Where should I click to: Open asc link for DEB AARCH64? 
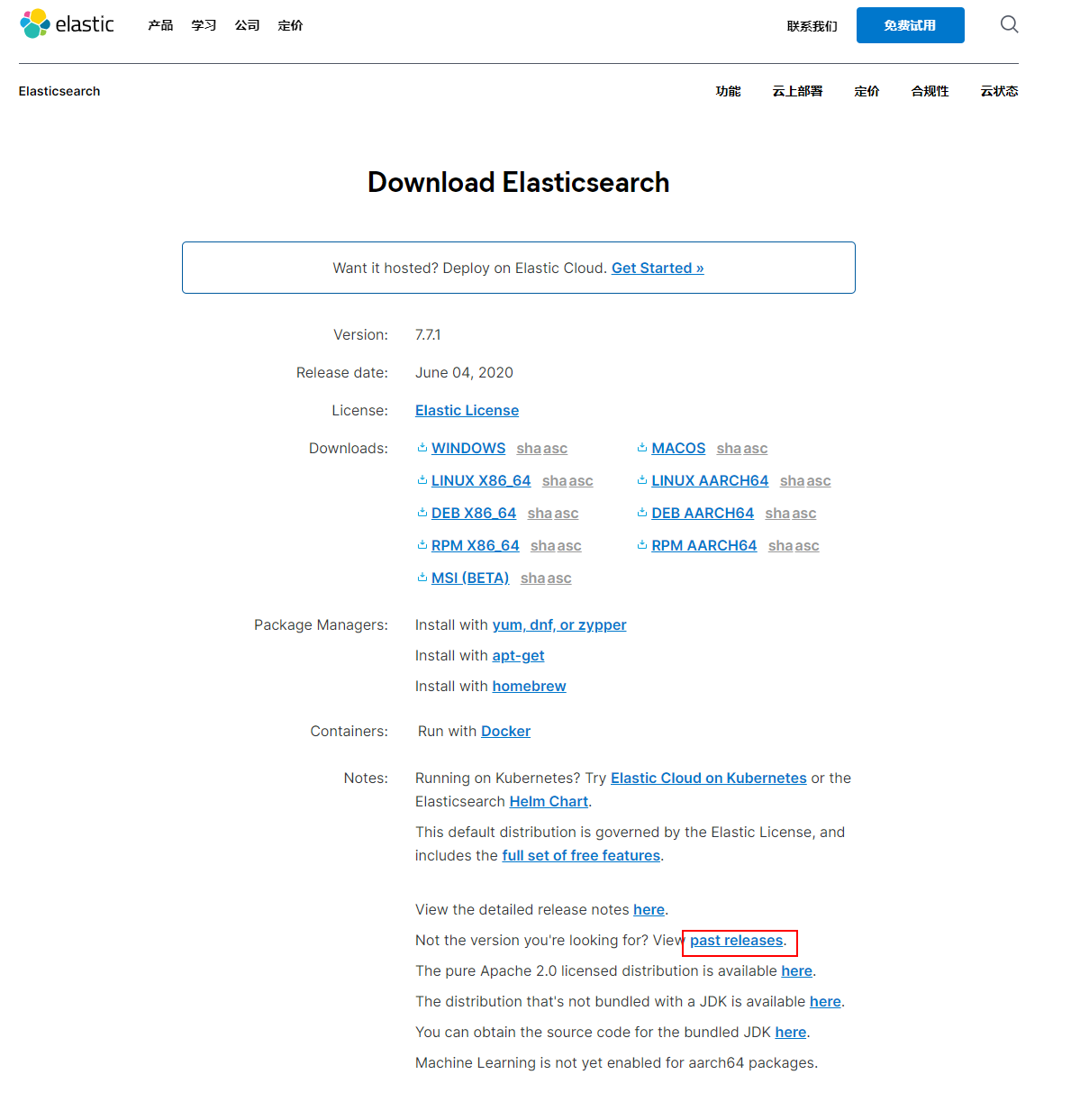point(804,513)
